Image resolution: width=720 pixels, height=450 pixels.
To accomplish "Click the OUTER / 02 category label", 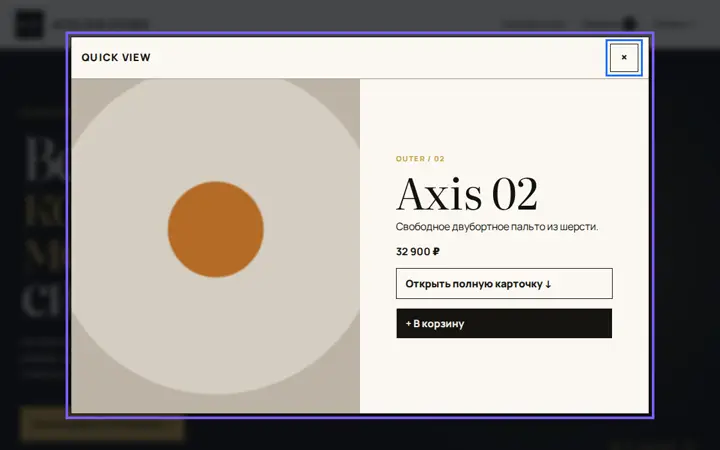I will point(420,159).
